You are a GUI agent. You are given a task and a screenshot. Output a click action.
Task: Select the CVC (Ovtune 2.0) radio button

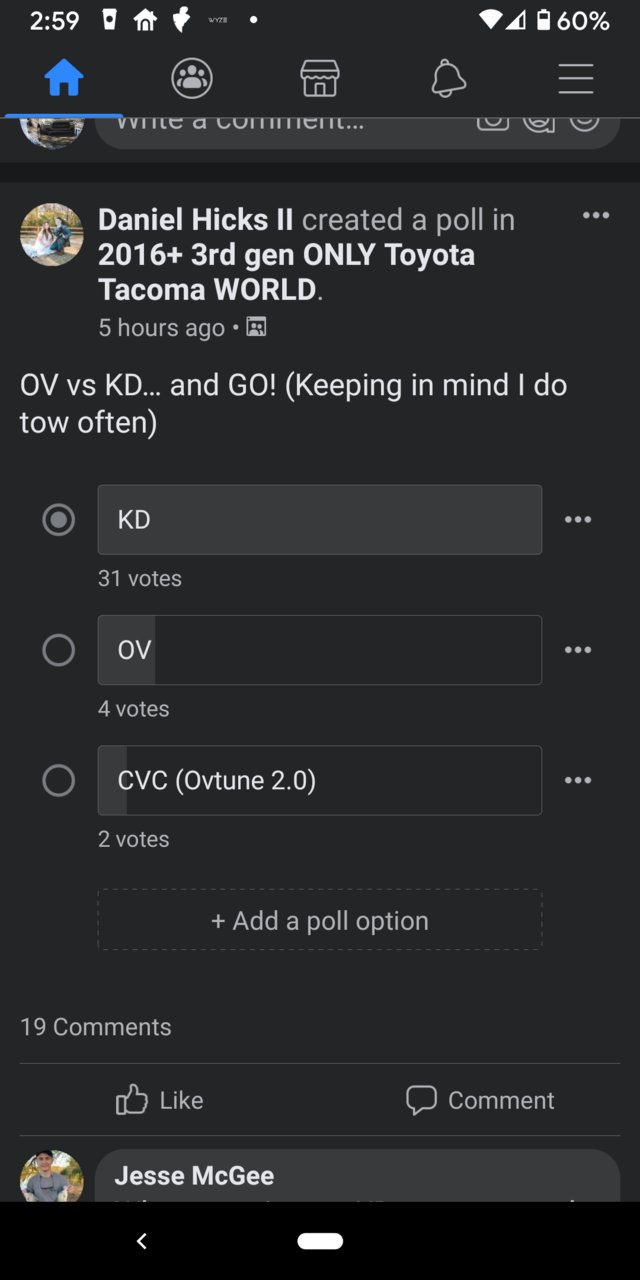pyautogui.click(x=59, y=780)
